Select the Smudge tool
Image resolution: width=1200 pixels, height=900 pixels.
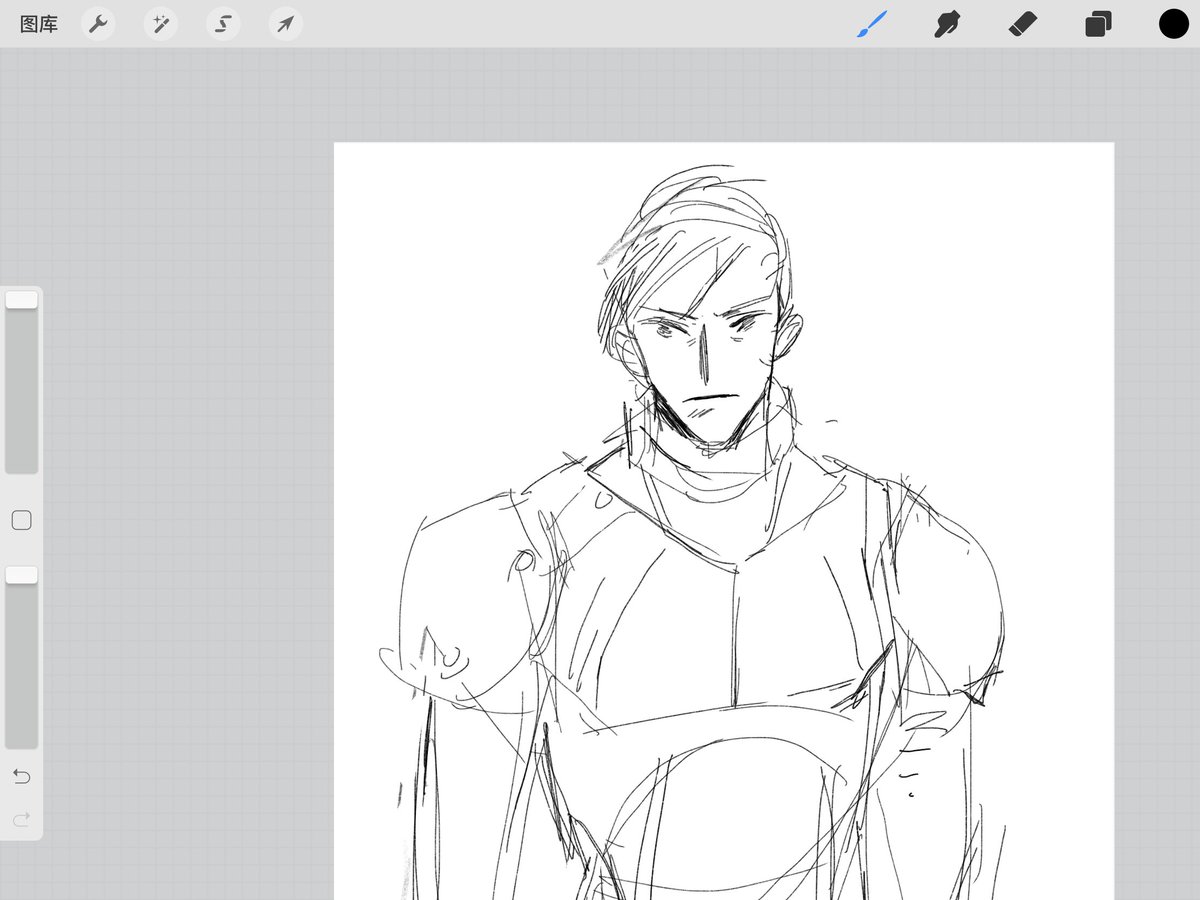pos(946,24)
